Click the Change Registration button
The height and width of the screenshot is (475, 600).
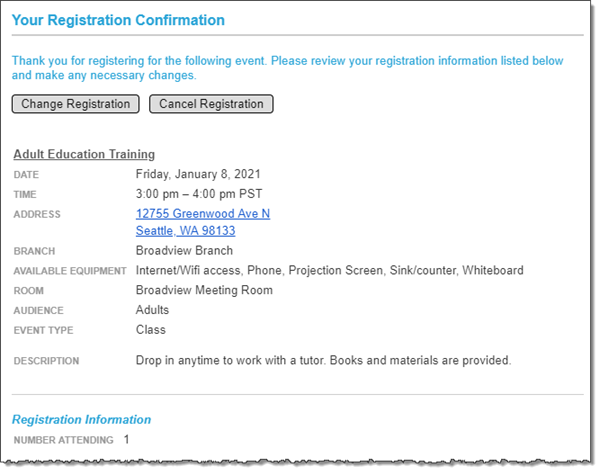[x=75, y=104]
